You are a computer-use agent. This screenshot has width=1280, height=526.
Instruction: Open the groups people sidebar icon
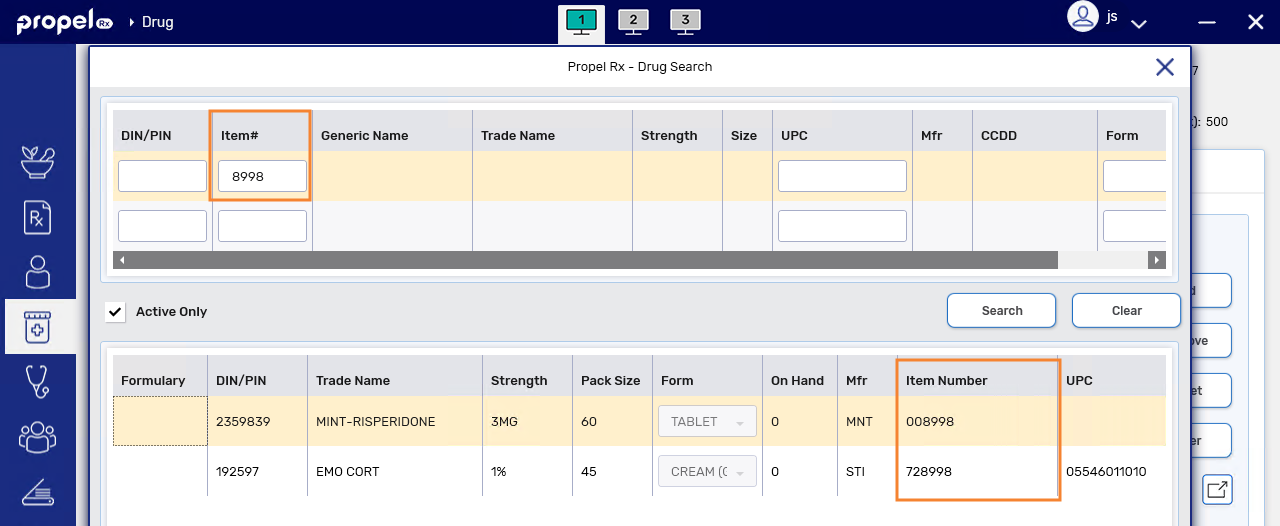38,436
